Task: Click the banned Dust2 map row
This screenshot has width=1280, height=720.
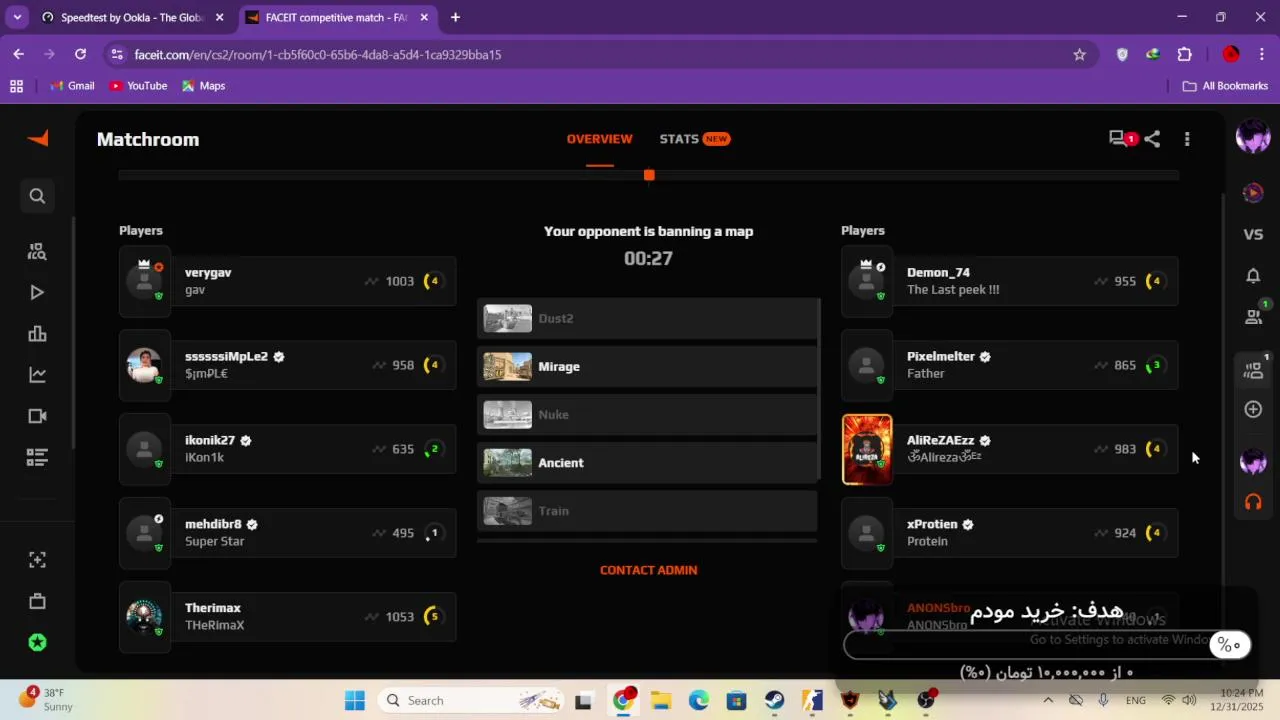Action: (x=648, y=319)
